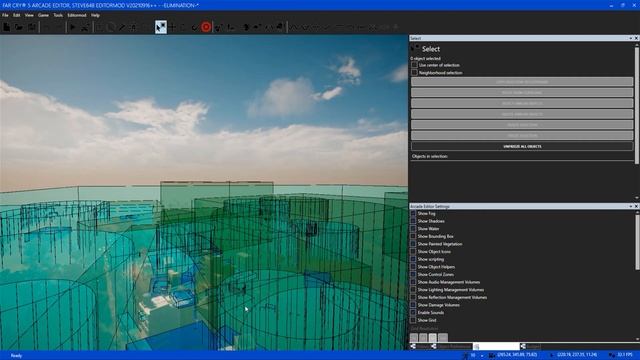Enable Show Object Icons
This screenshot has width=640, height=360.
[x=413, y=251]
